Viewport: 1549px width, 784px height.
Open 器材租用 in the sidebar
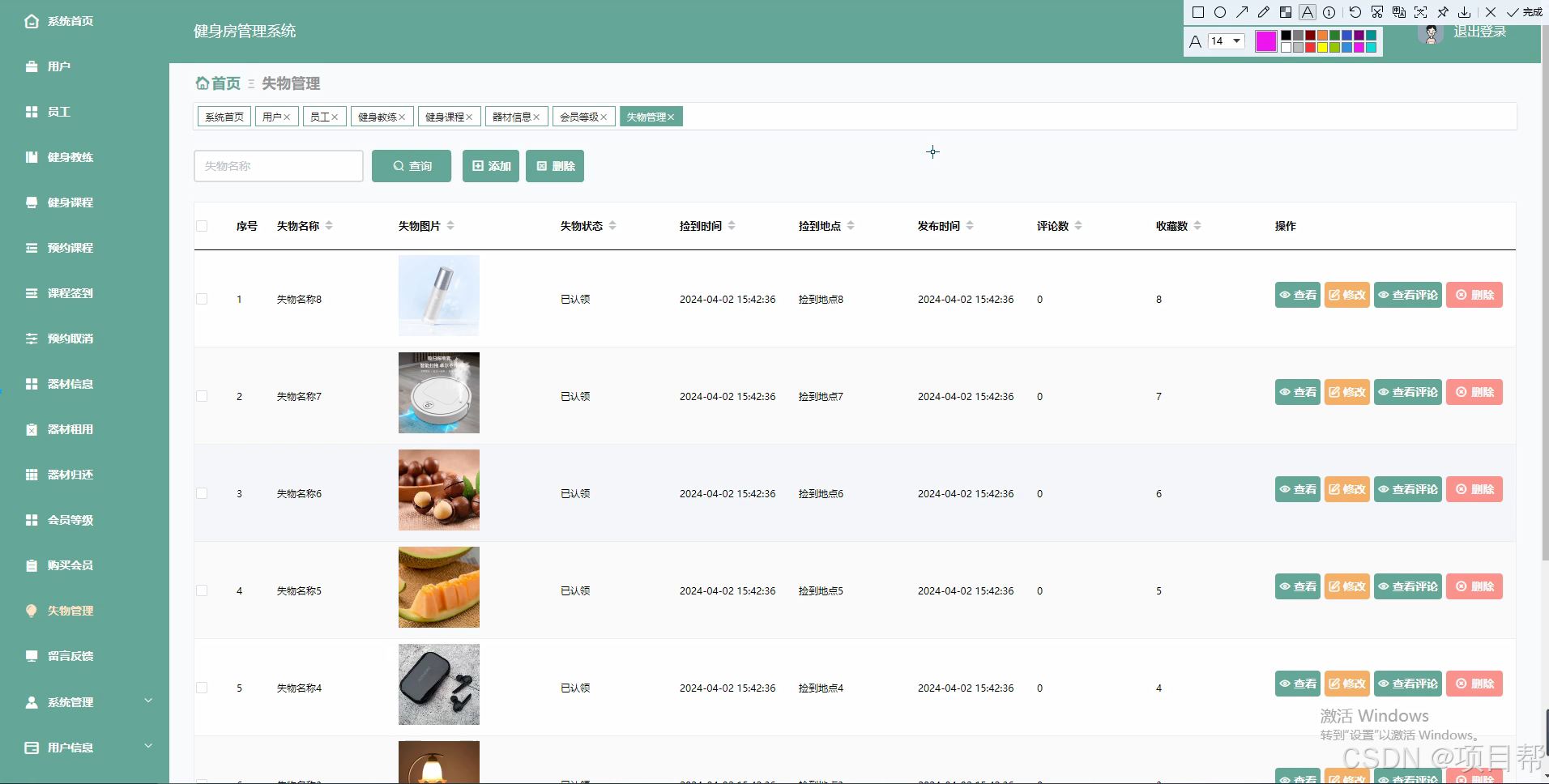70,429
